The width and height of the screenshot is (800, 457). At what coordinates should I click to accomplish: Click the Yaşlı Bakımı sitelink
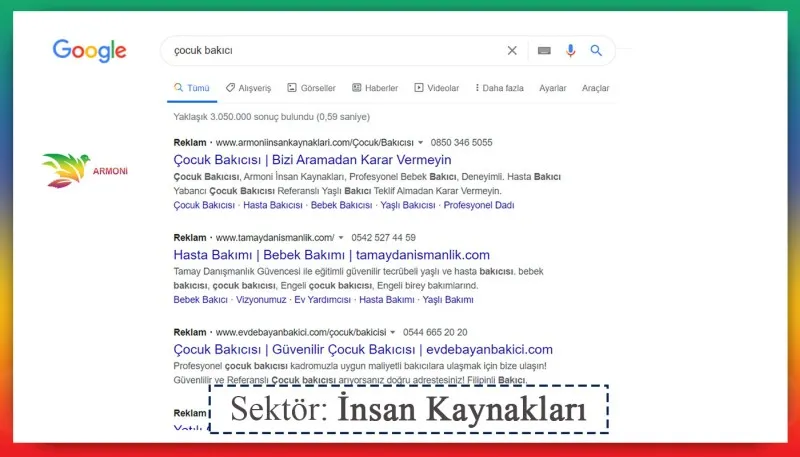click(x=448, y=300)
